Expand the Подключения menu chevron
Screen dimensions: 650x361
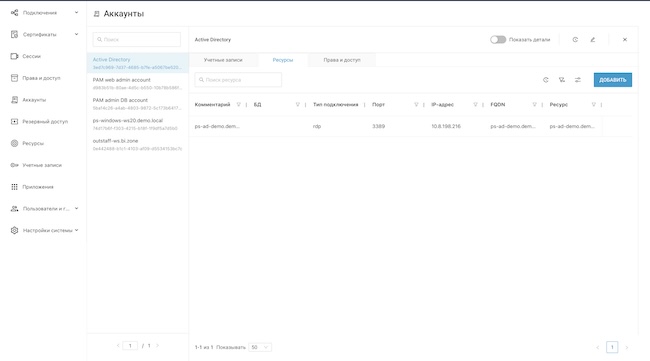[x=76, y=12]
